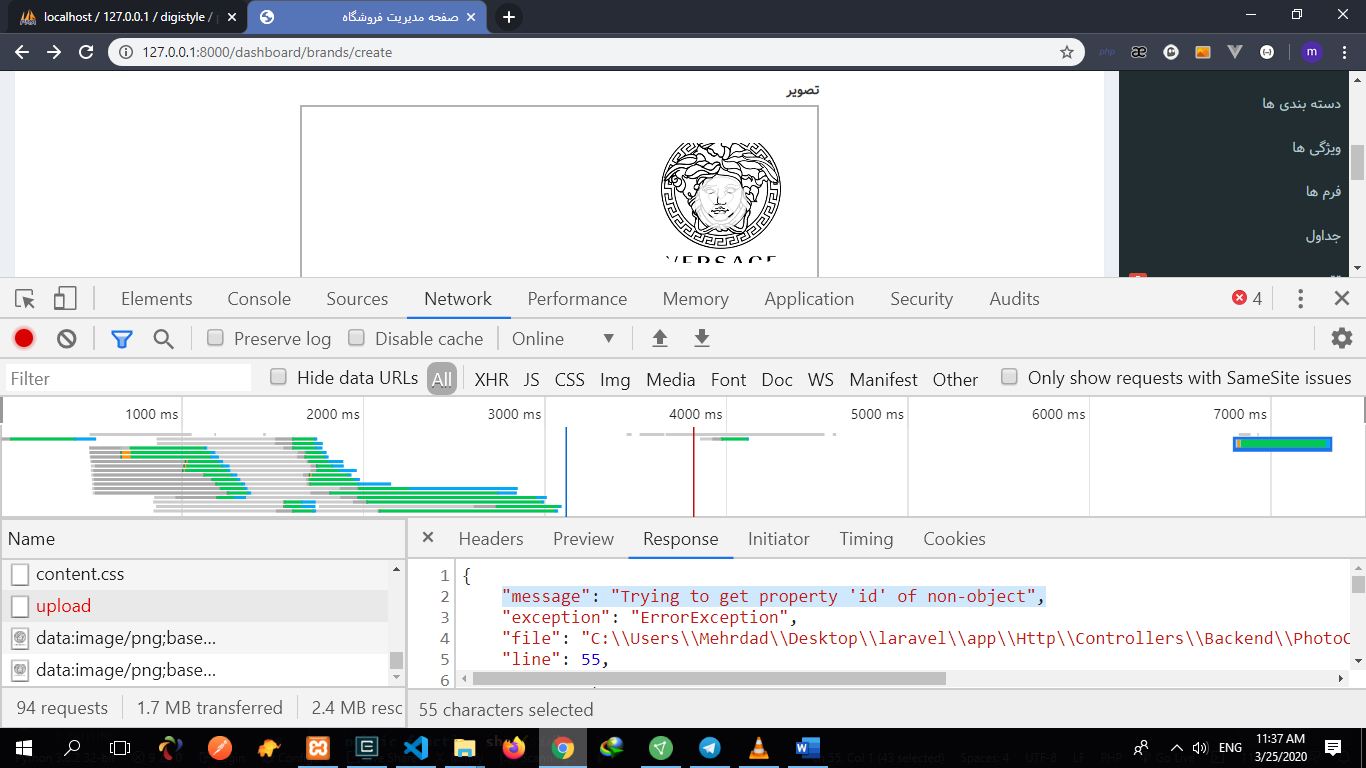This screenshot has height=768, width=1366.
Task: Enable Disable cache checkbox
Action: click(x=356, y=338)
